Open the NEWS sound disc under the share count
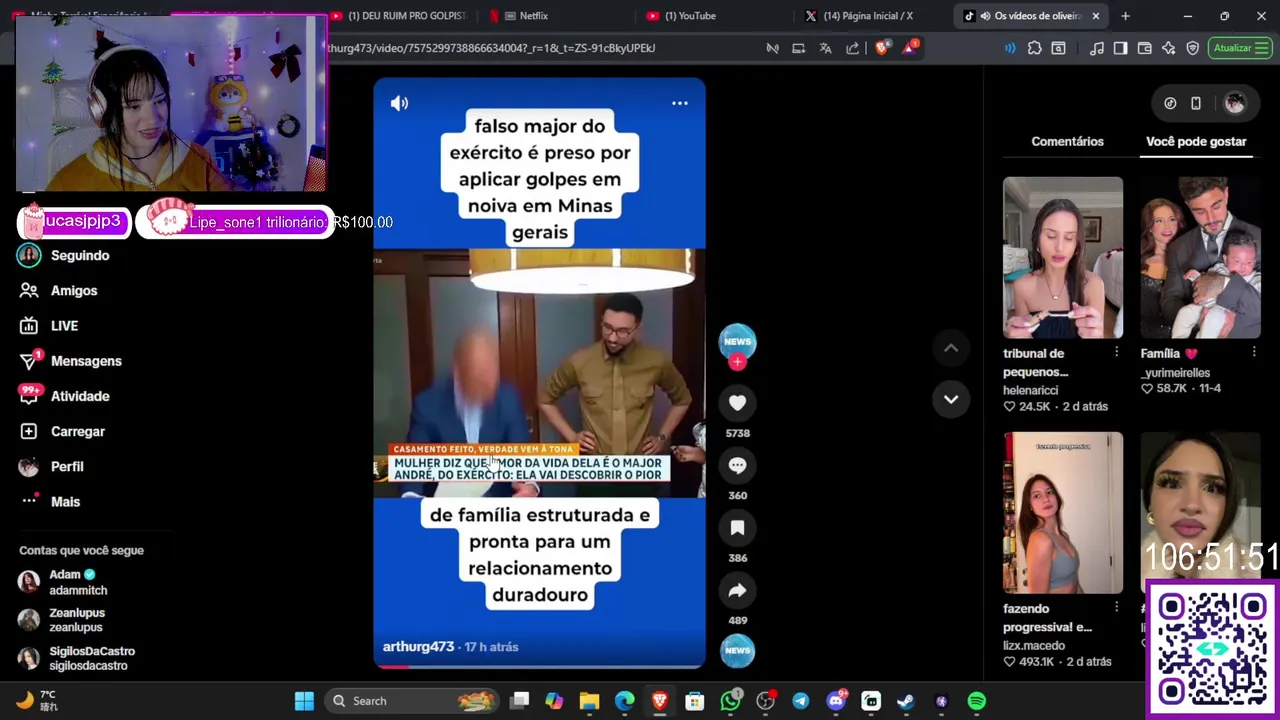Image resolution: width=1280 pixels, height=720 pixels. tap(737, 650)
